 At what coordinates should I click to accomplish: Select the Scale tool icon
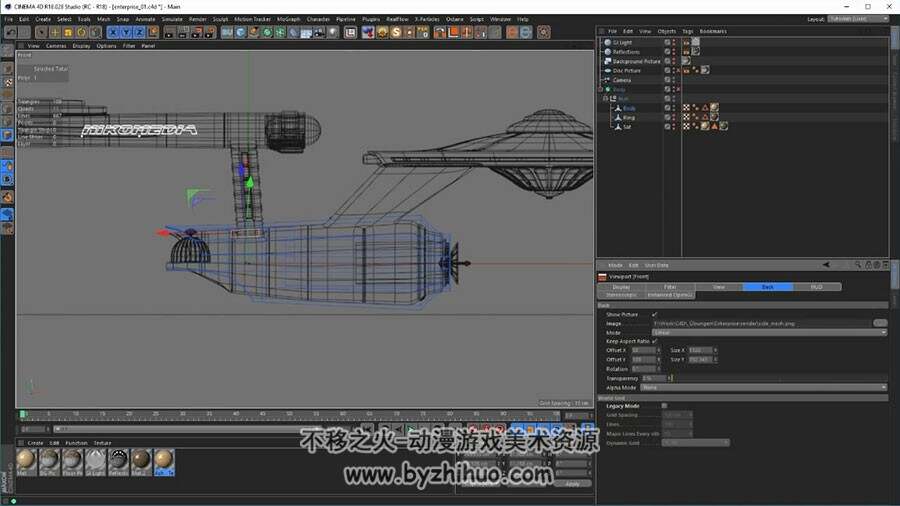coord(68,32)
